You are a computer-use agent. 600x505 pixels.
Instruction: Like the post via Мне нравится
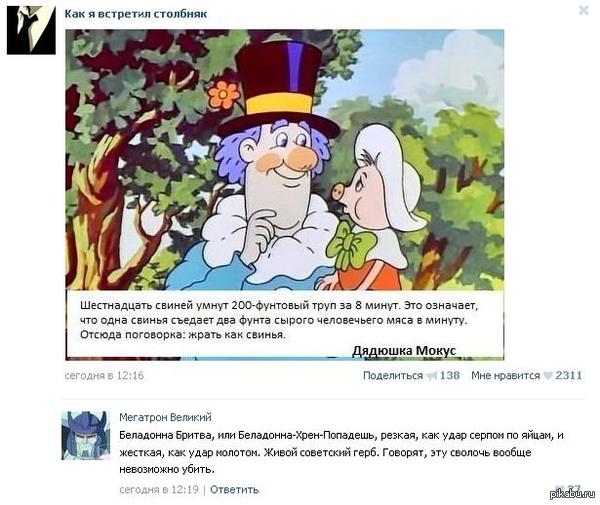pos(505,375)
